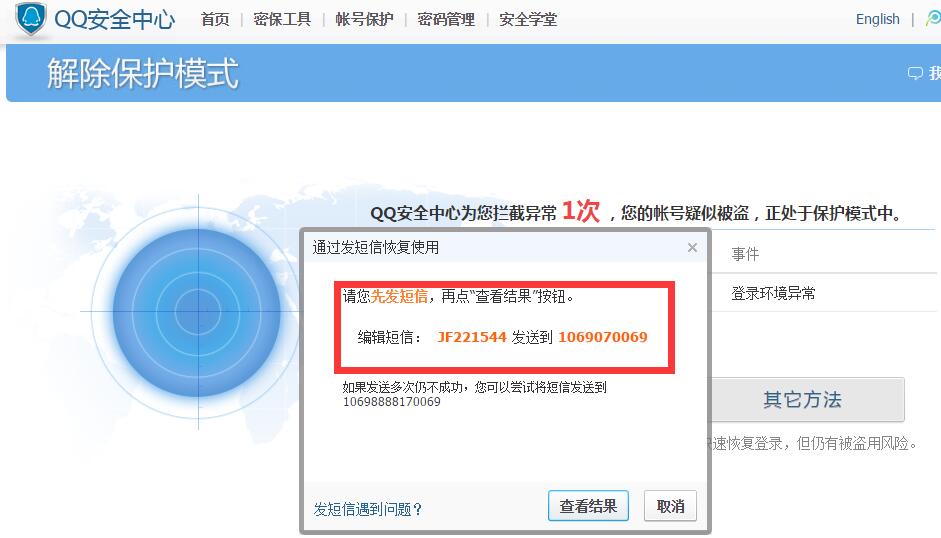Click the QQ penguin shield logo
941x538 pixels.
tap(31, 19)
